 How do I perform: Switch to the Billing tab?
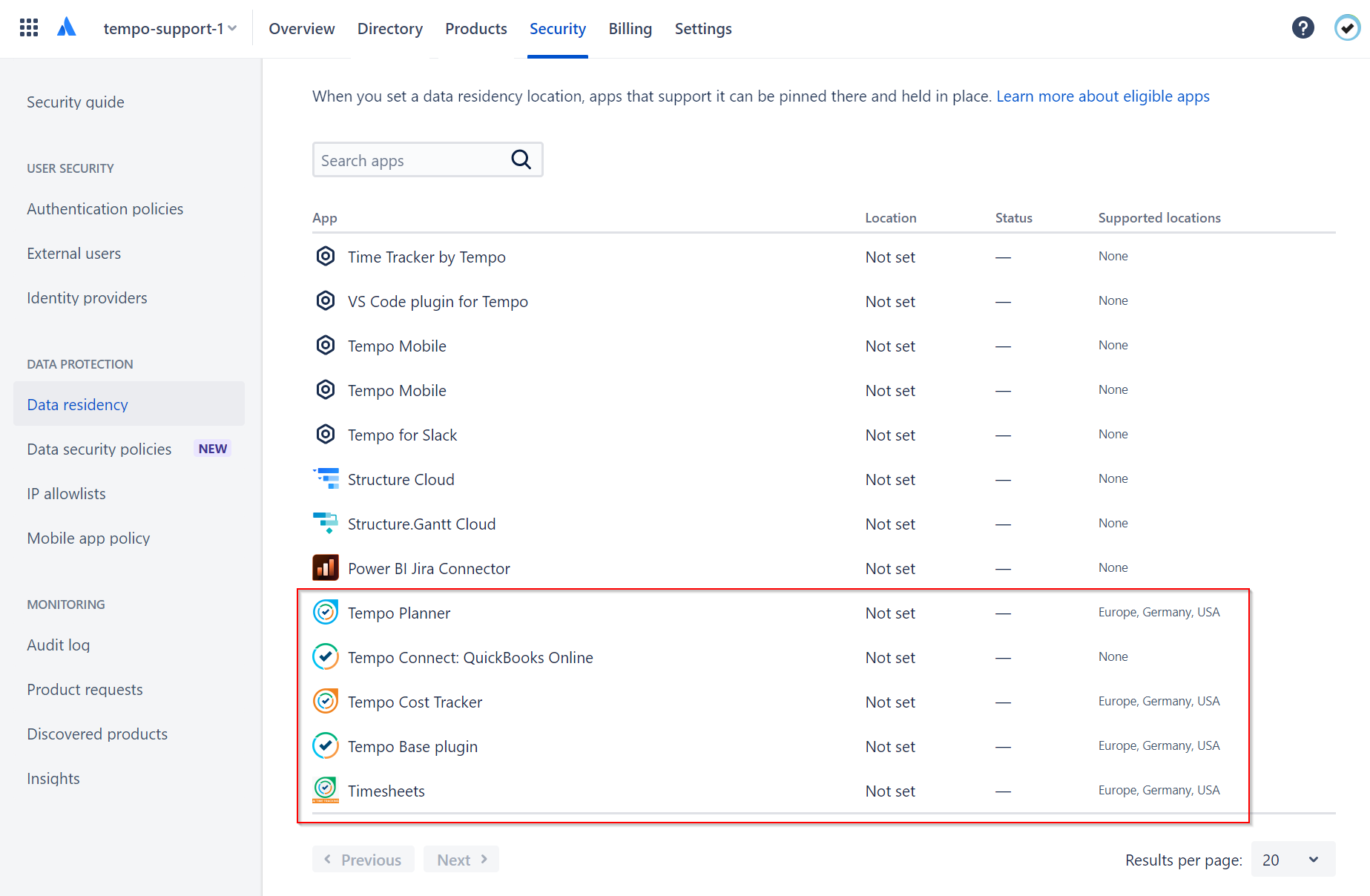click(x=630, y=28)
